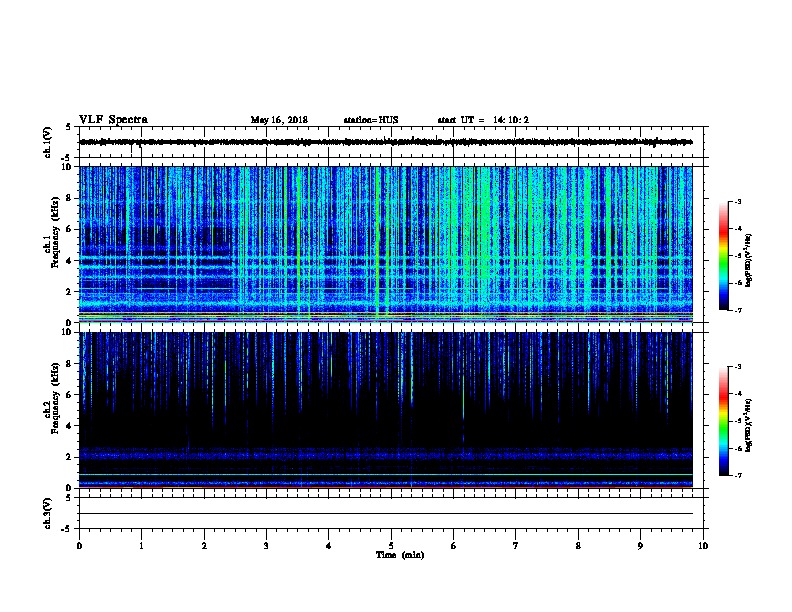The width and height of the screenshot is (792, 612).
Task: Click inside the ch.2 spectrogram panel
Action: click(x=386, y=410)
